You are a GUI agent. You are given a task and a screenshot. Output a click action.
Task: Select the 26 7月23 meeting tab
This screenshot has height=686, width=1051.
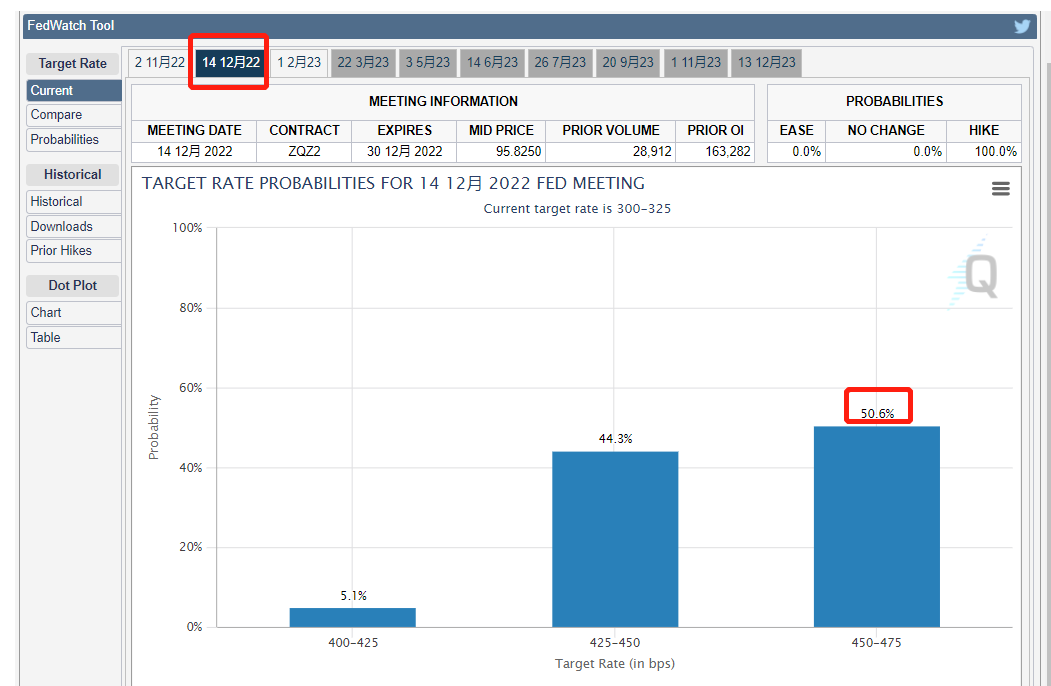(x=560, y=62)
